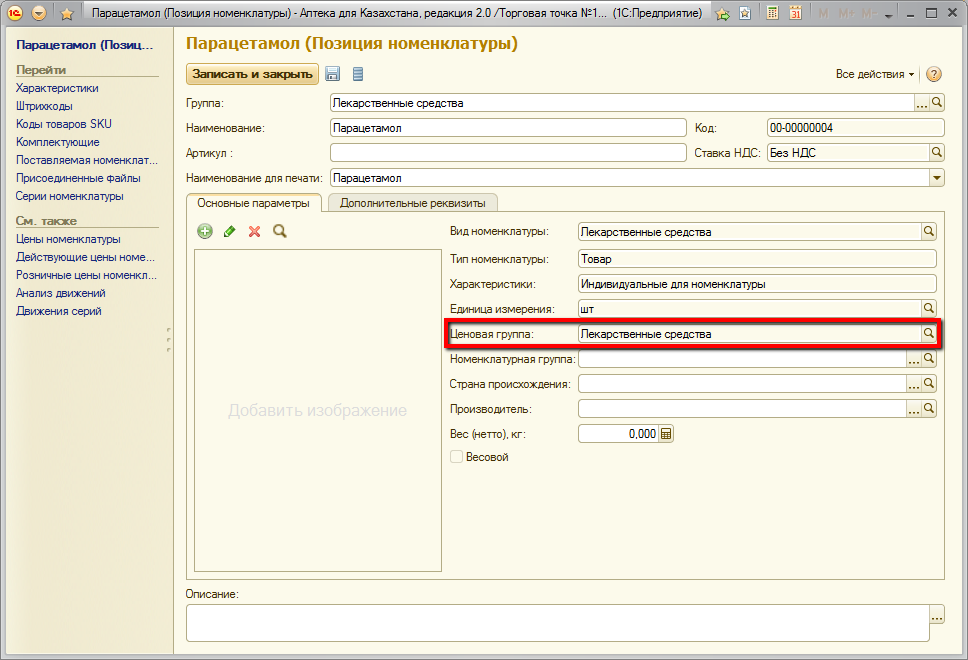968x660 pixels.
Task: Click the save (floppy disk) icon
Action: pyautogui.click(x=333, y=74)
